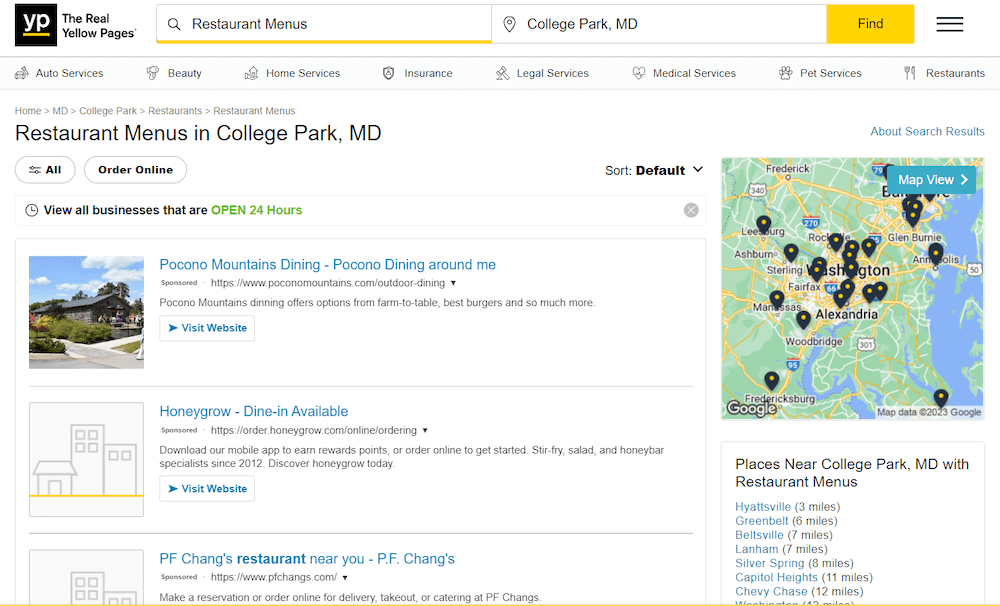Click the Beauty category icon
The height and width of the screenshot is (606, 1000).
point(152,73)
